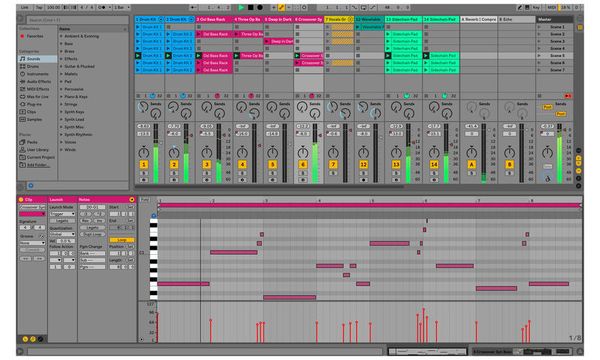Click the MIDI map mode button
Image resolution: width=600 pixels, height=360 pixels.
[551, 7]
